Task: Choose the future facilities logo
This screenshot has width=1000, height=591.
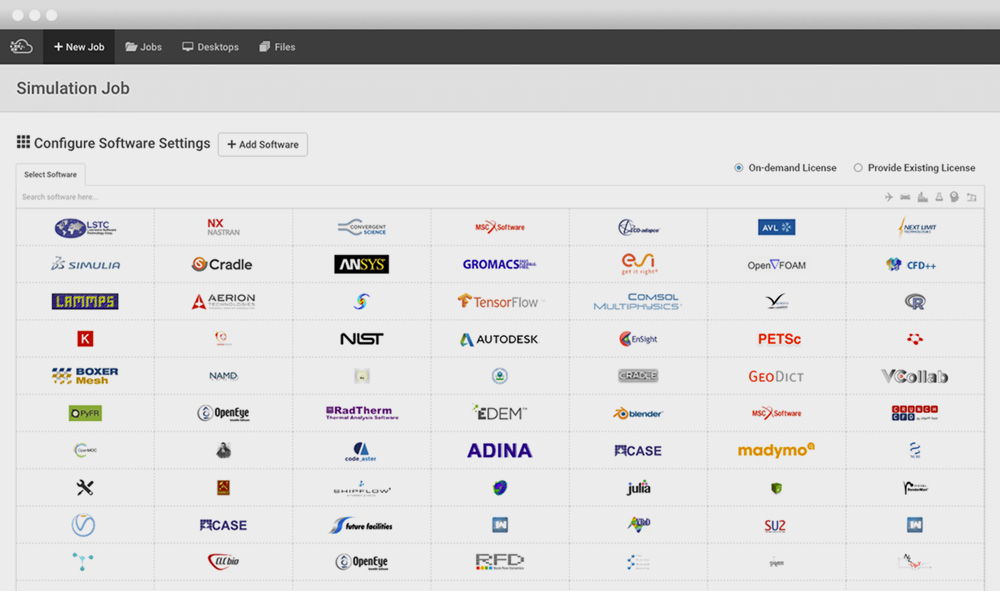Action: coord(361,525)
